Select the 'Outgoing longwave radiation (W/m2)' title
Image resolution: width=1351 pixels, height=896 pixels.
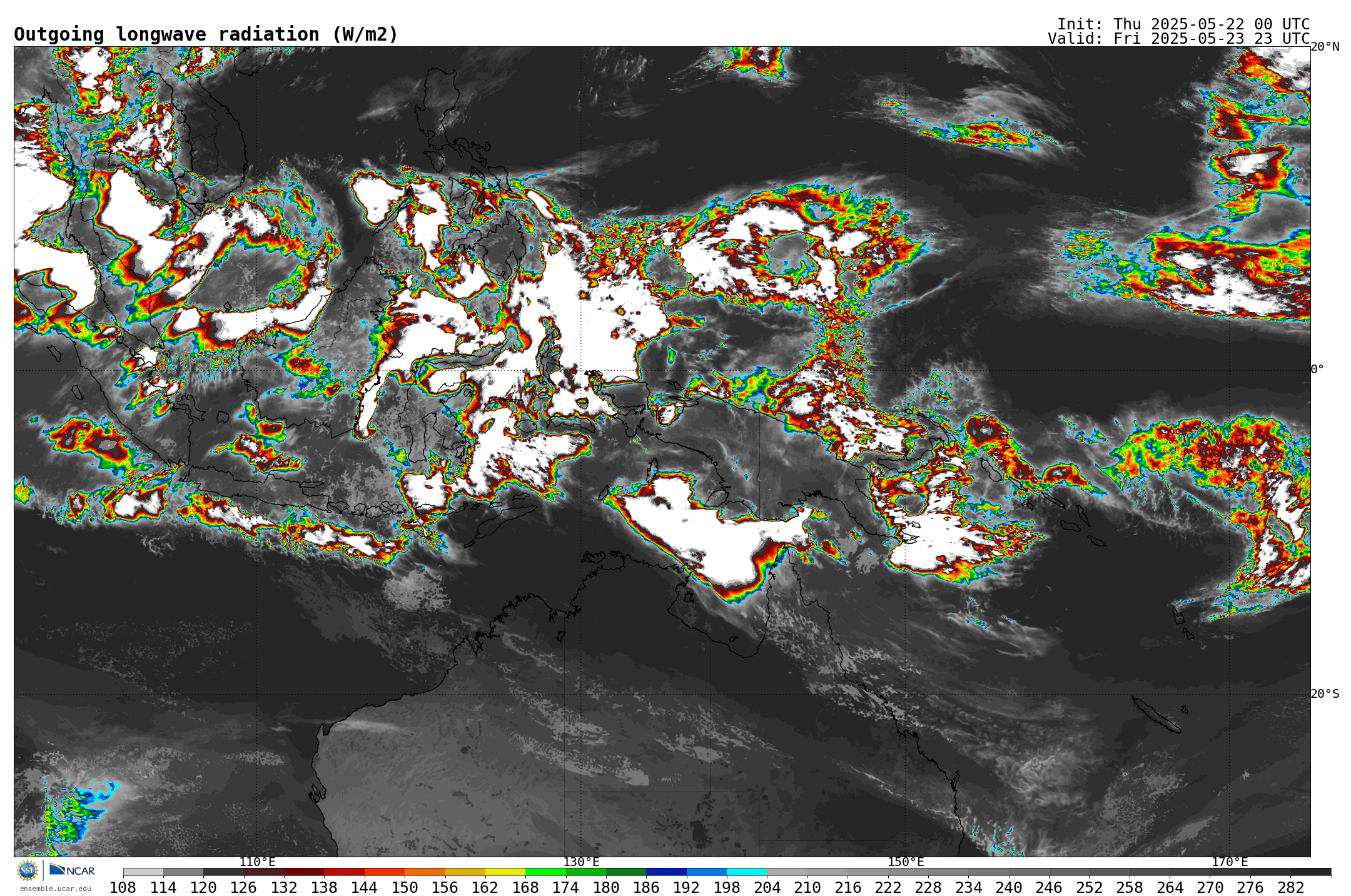pyautogui.click(x=206, y=34)
